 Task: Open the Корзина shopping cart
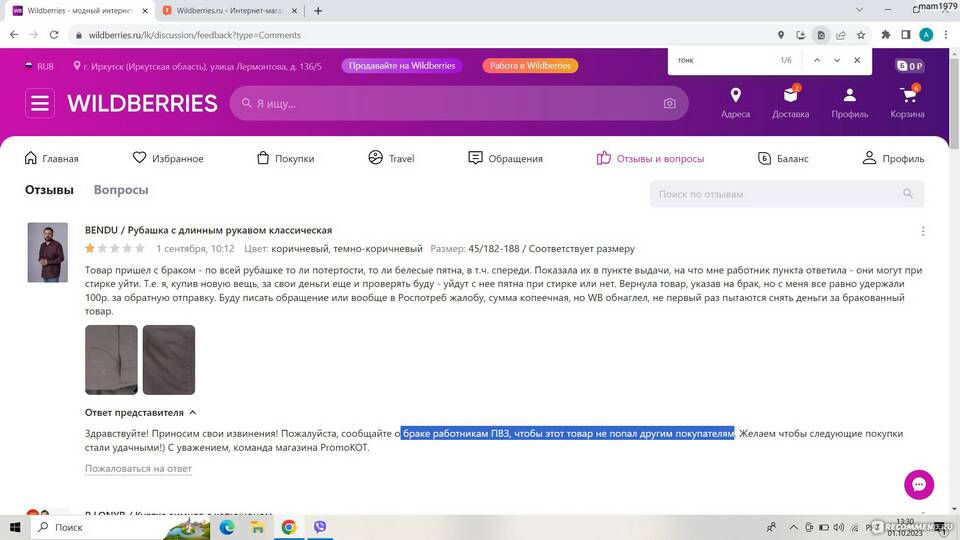[907, 102]
